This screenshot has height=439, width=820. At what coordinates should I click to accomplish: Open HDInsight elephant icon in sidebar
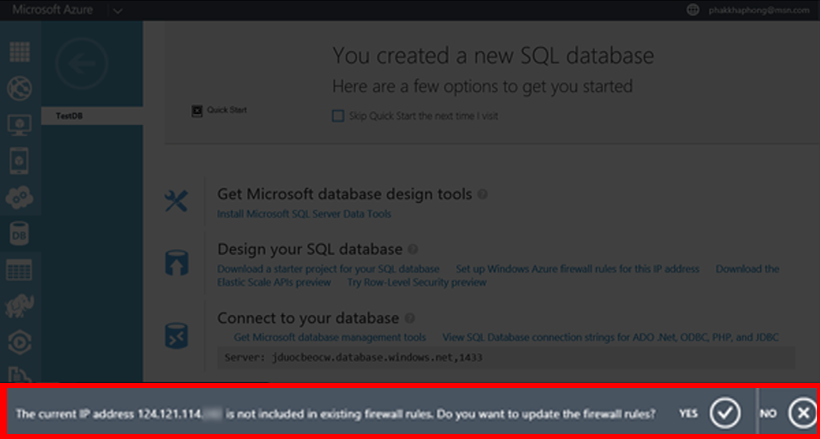(19, 306)
